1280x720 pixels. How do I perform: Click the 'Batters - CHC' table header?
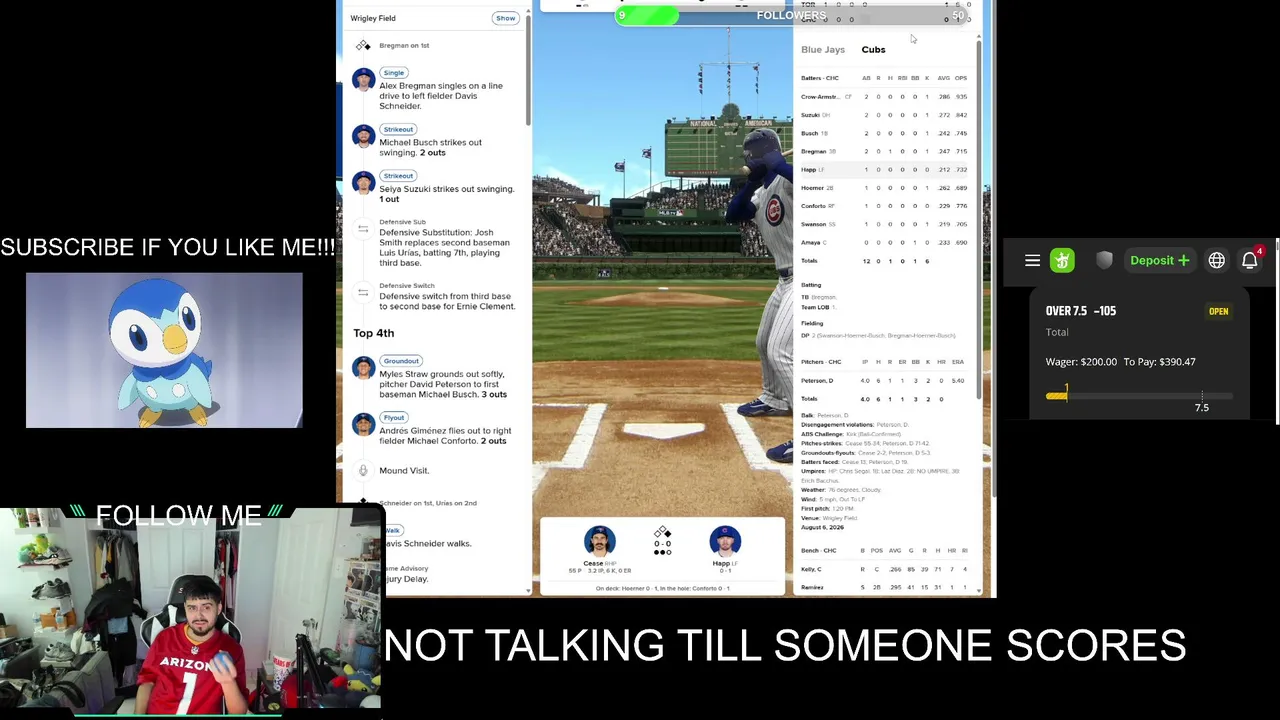820,78
